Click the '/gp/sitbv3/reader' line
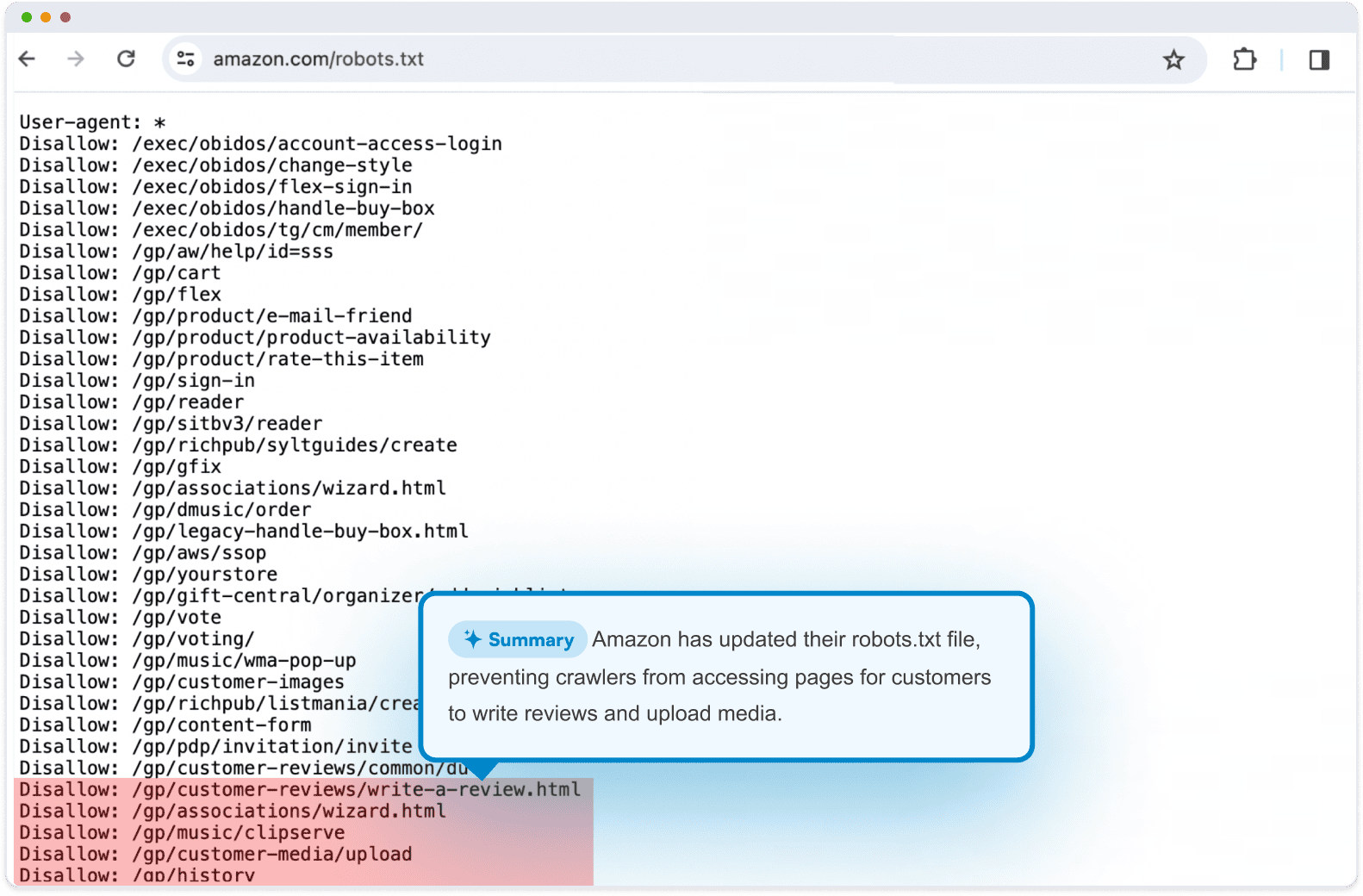Image resolution: width=1363 pixels, height=896 pixels. coord(171,424)
